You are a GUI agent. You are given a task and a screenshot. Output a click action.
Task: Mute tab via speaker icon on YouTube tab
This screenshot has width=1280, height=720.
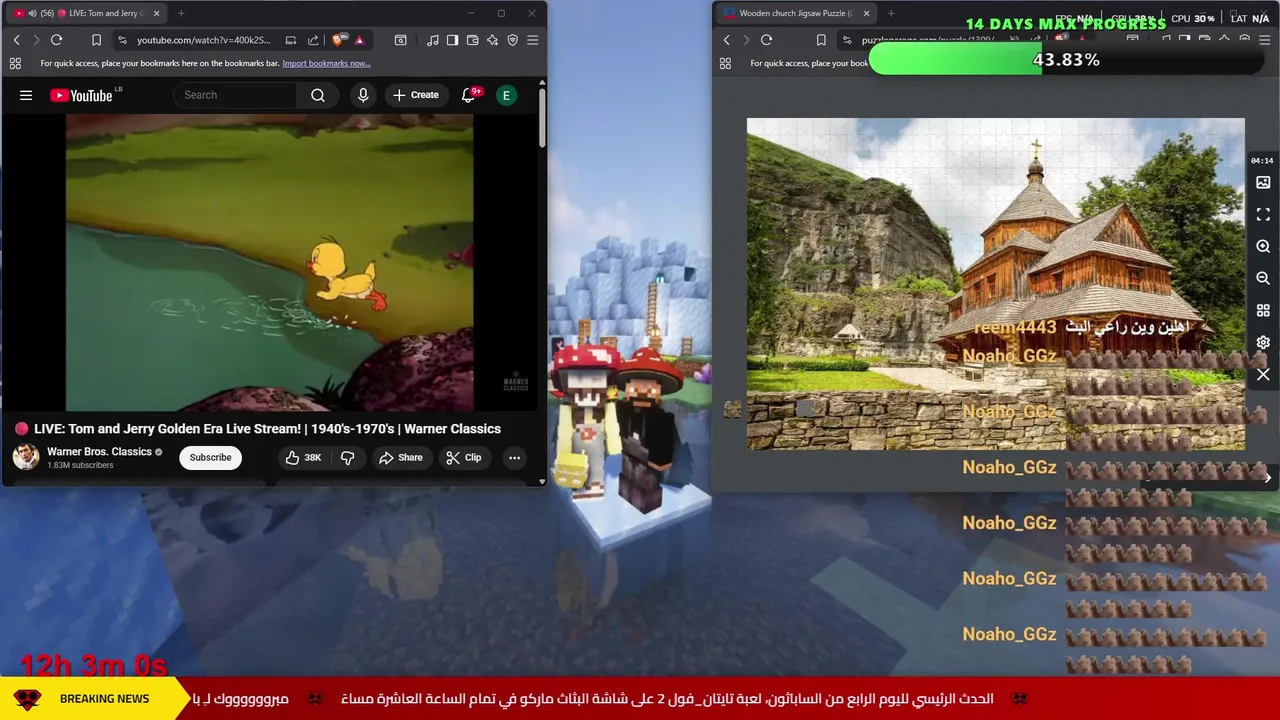33,13
